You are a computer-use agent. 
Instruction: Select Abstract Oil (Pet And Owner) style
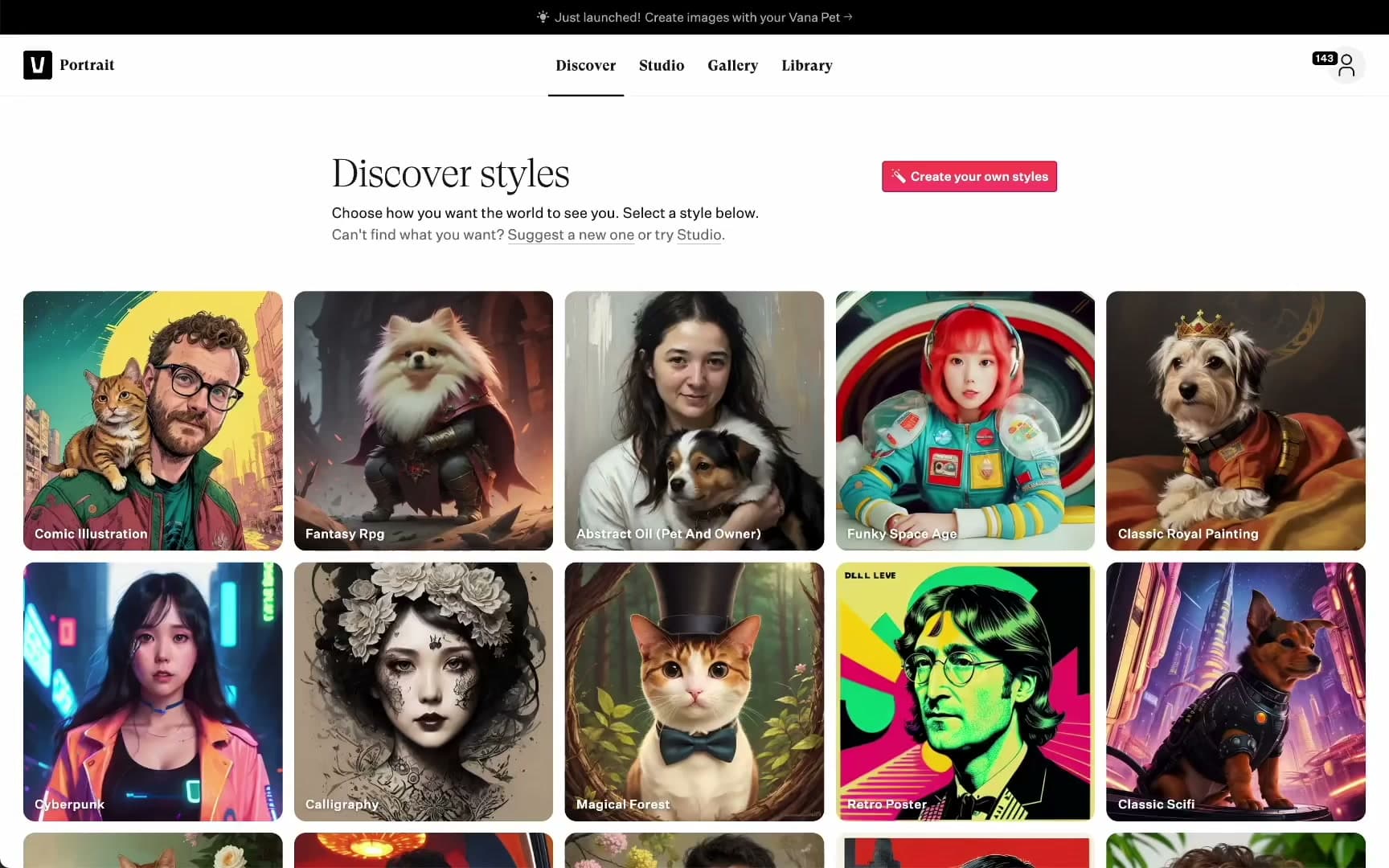(694, 420)
